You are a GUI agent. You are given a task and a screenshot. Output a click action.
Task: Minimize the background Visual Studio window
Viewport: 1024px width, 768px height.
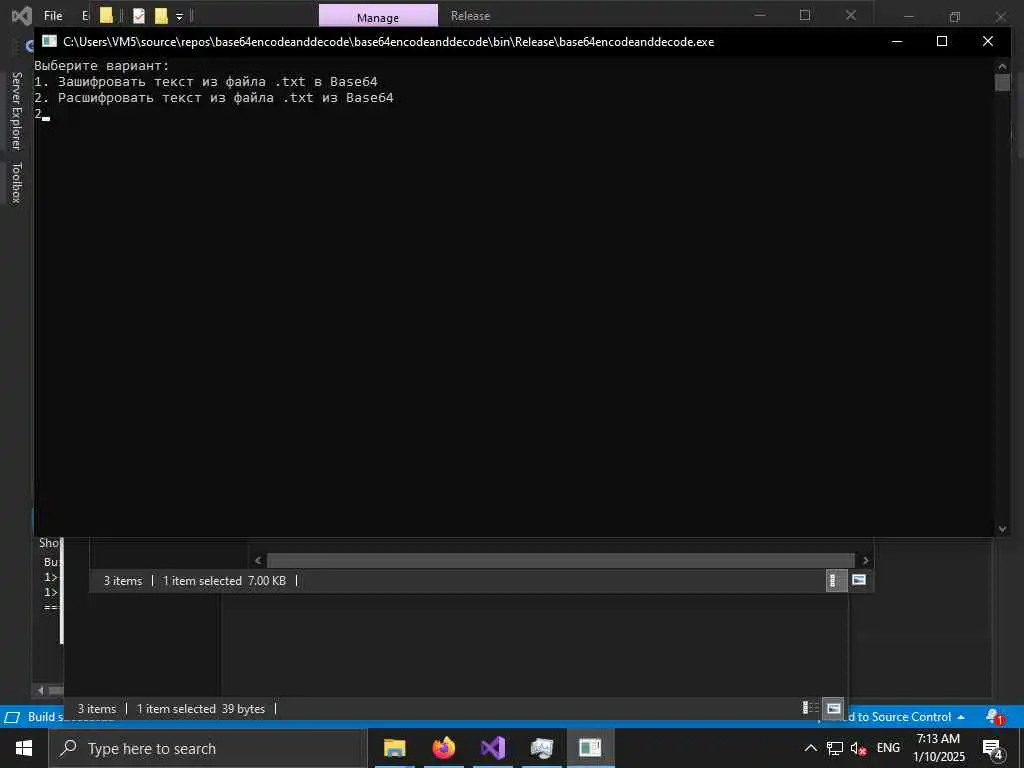pos(908,16)
